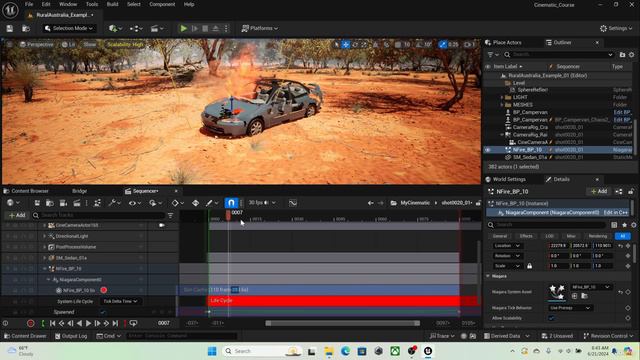Viewport: 640px width, 360px height.
Task: Open the Help menu
Action: (x=189, y=4)
